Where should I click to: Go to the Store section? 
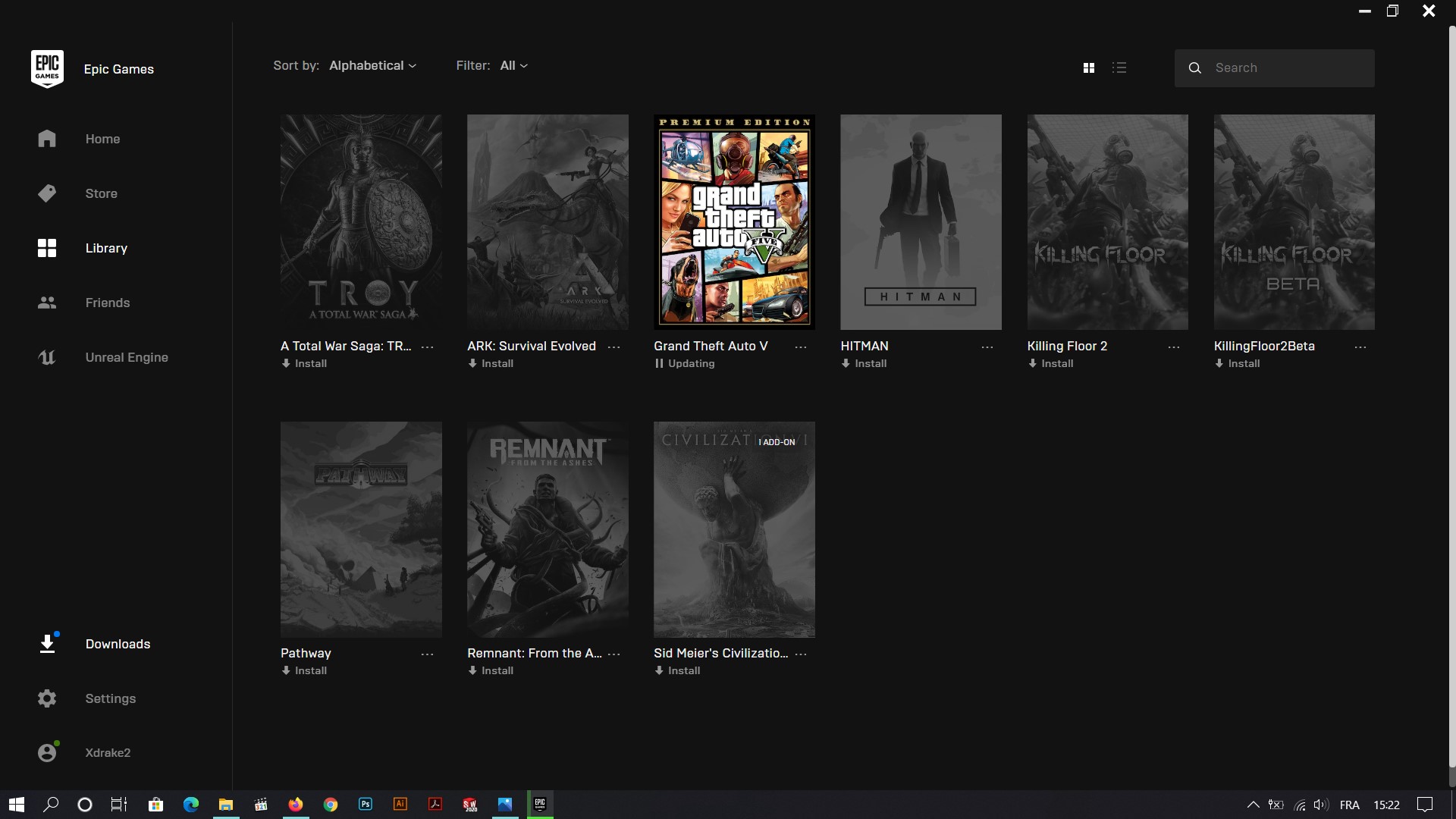click(x=101, y=193)
